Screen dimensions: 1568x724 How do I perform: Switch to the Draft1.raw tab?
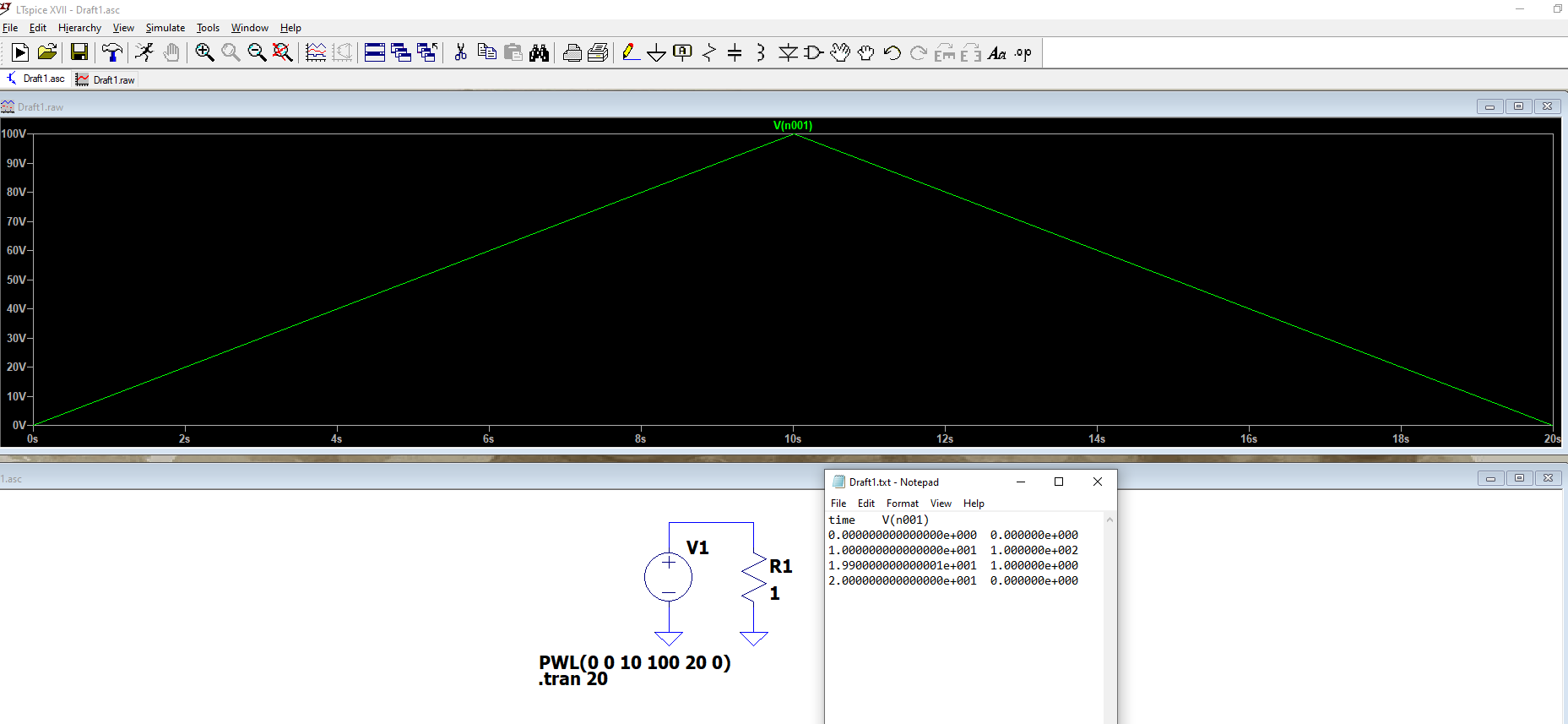pyautogui.click(x=106, y=79)
